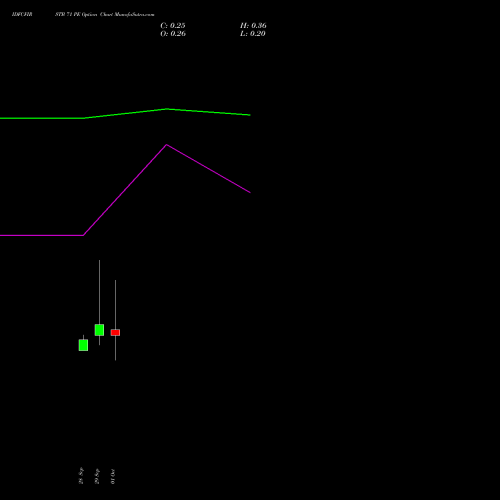Click the 29 Sep date axis label

(x=97, y=476)
